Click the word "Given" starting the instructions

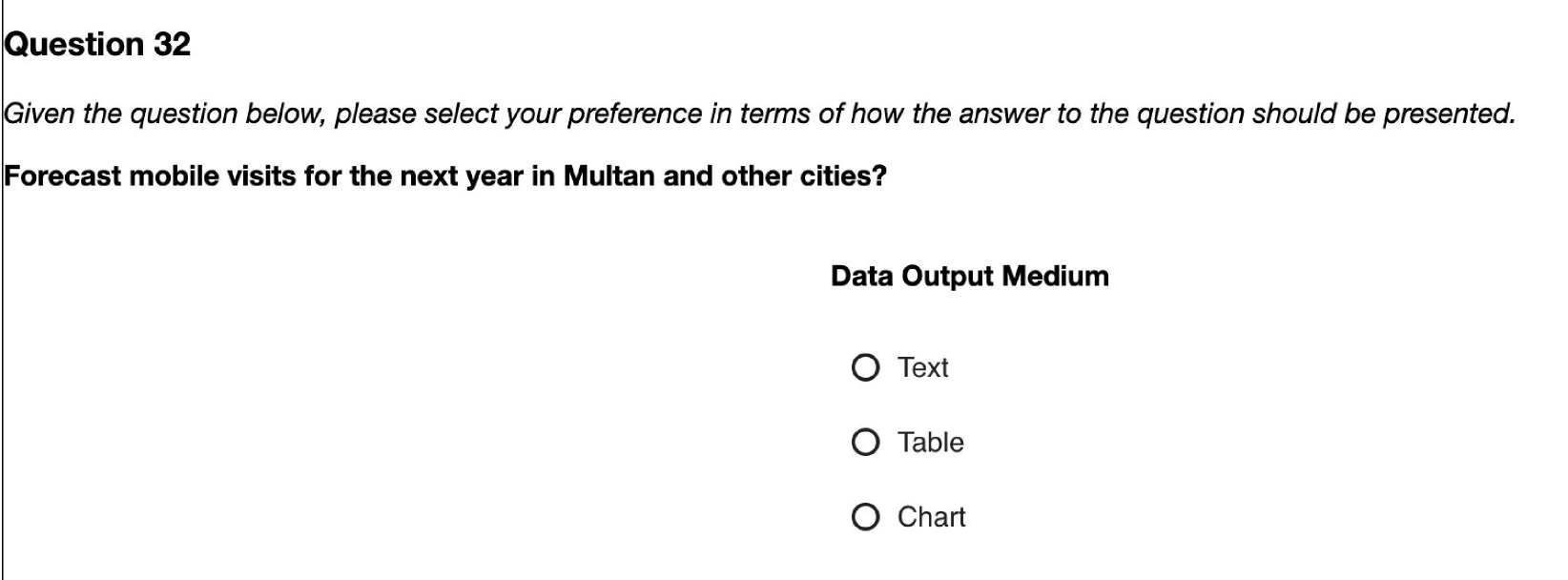[x=39, y=114]
